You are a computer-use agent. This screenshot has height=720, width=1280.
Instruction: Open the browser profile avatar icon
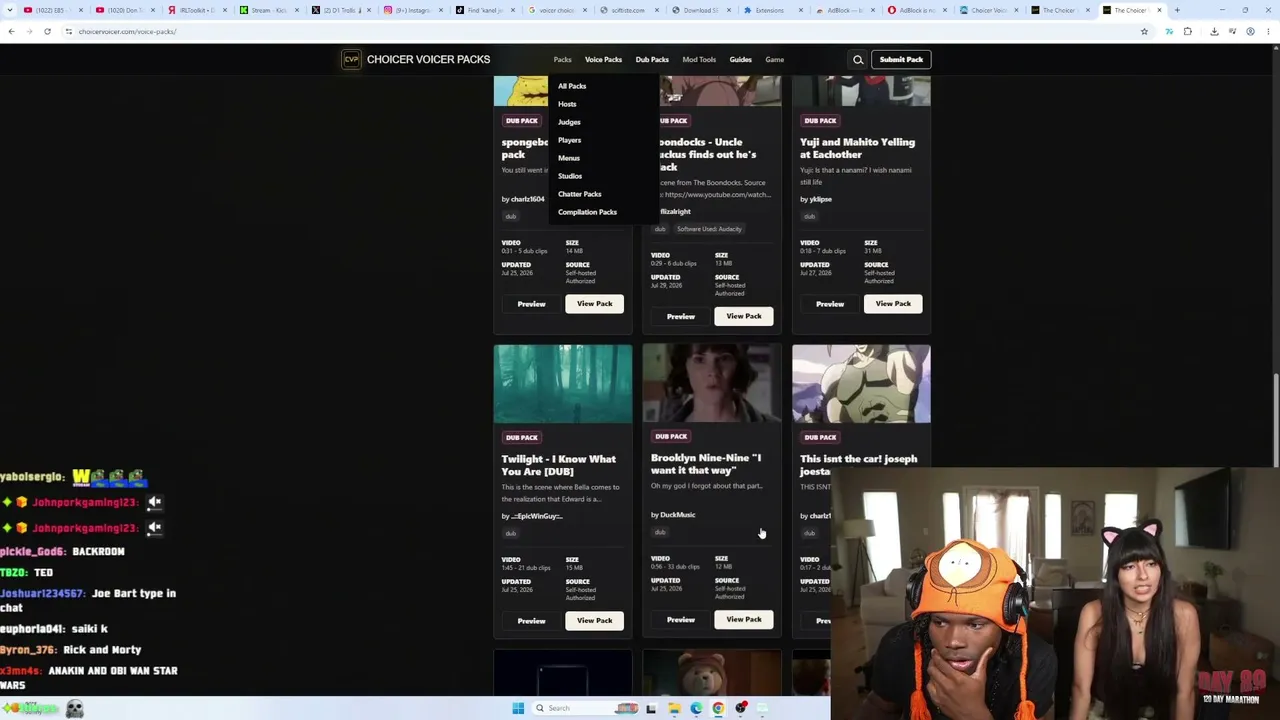coord(1250,32)
